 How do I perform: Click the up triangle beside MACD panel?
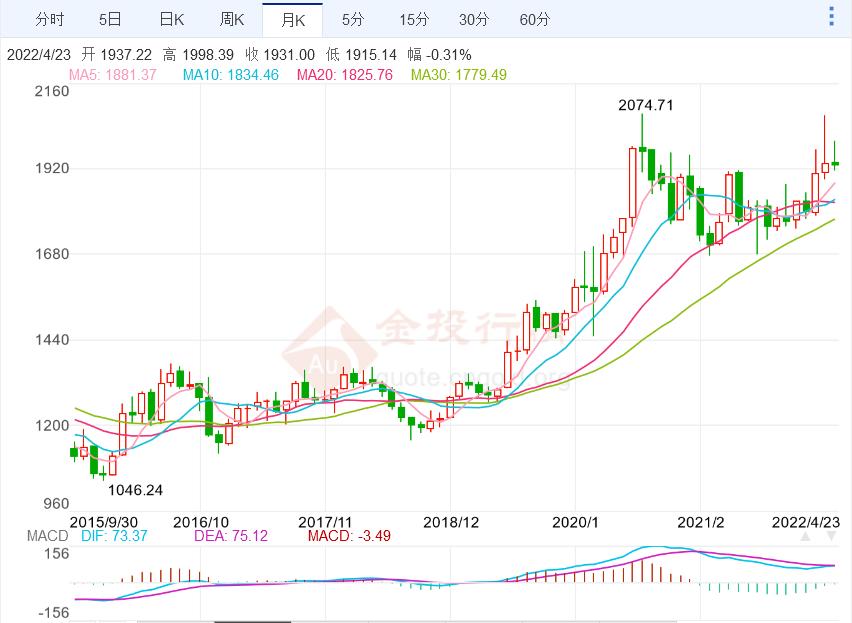(805, 537)
